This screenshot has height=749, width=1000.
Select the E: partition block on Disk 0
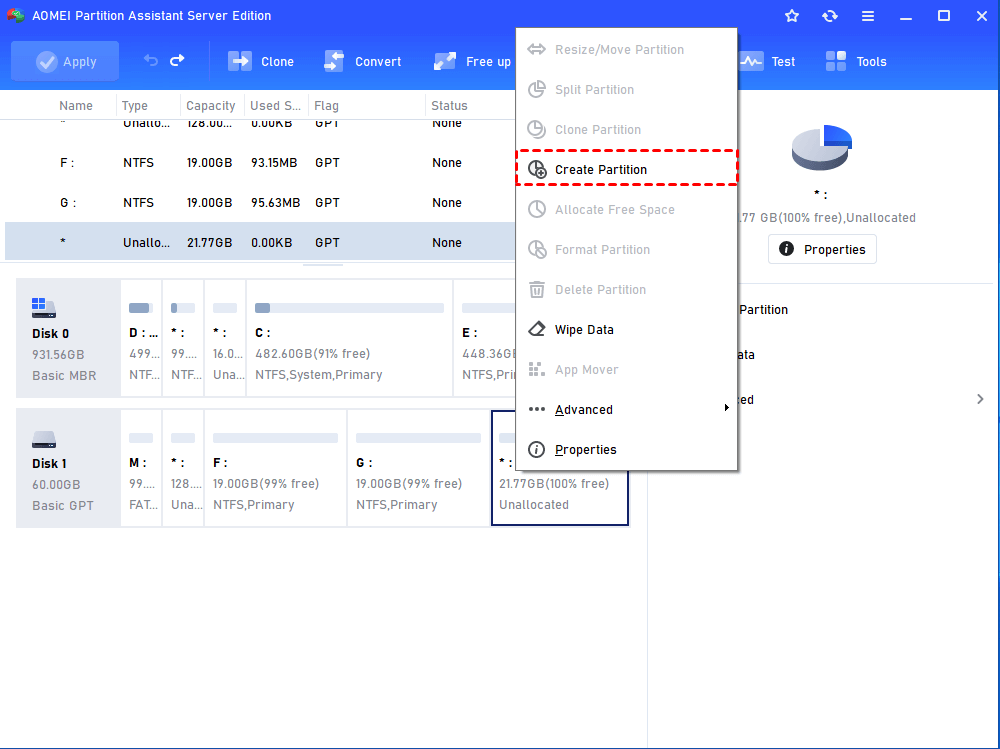[x=485, y=338]
